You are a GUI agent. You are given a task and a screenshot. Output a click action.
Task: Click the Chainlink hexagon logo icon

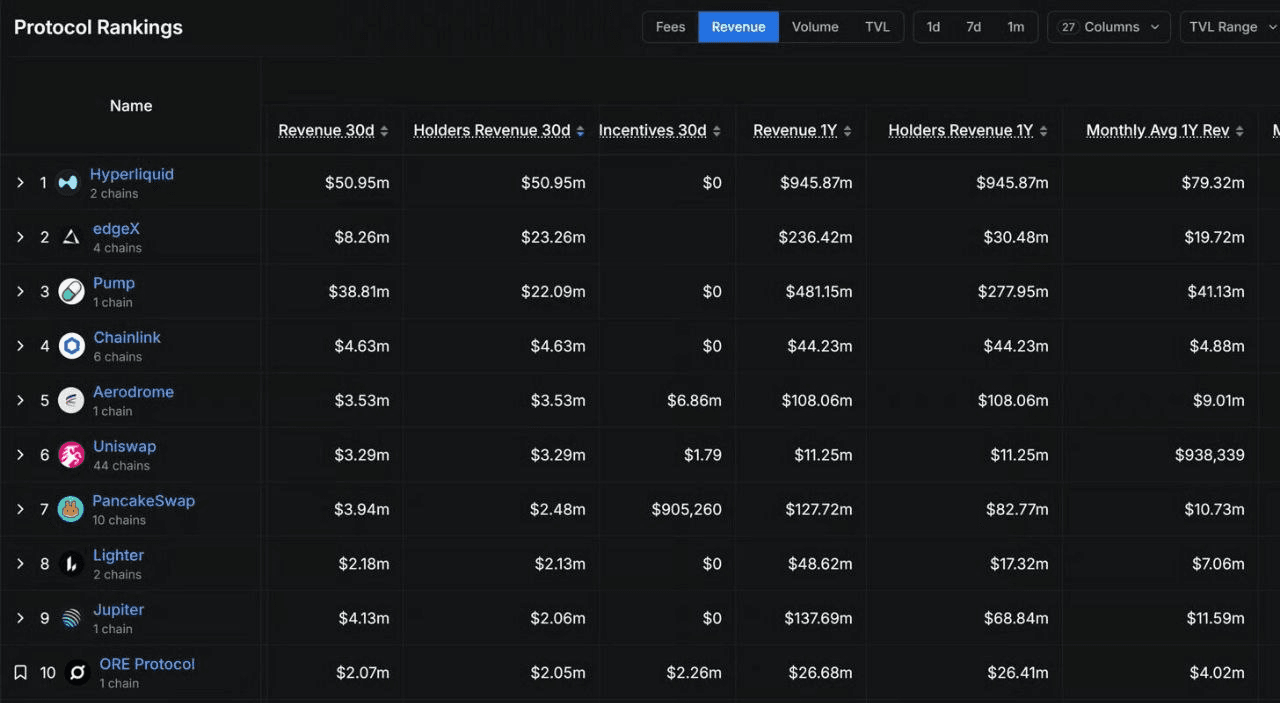pos(72,346)
